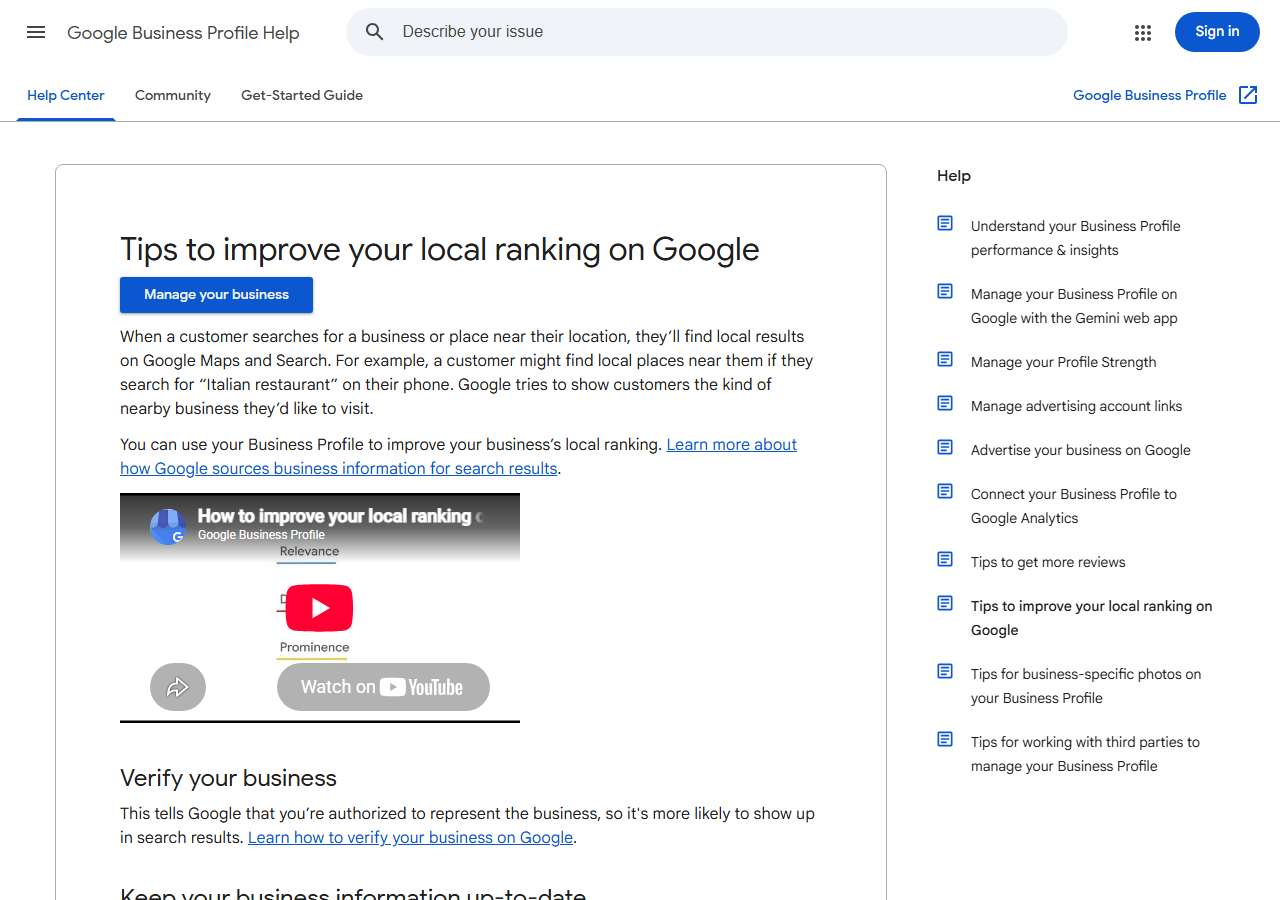
Task: Open Connect your Business Profile to Google Analytics
Action: (x=1074, y=506)
